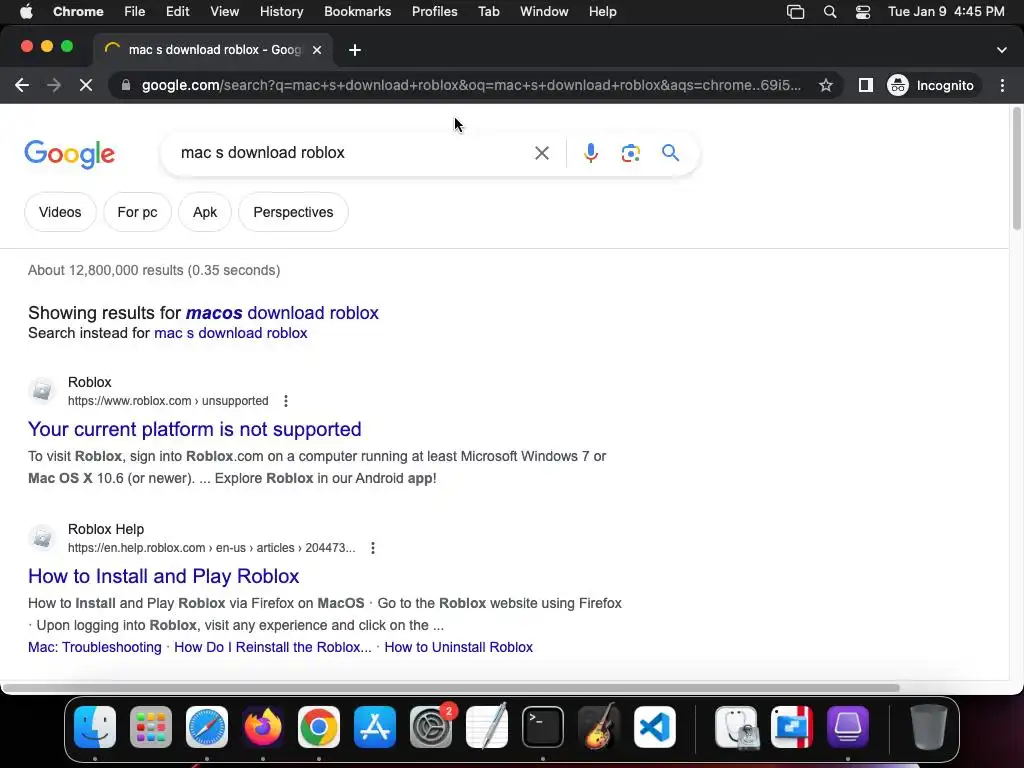Click into the Google search field
Image resolution: width=1024 pixels, height=768 pixels.
353,153
